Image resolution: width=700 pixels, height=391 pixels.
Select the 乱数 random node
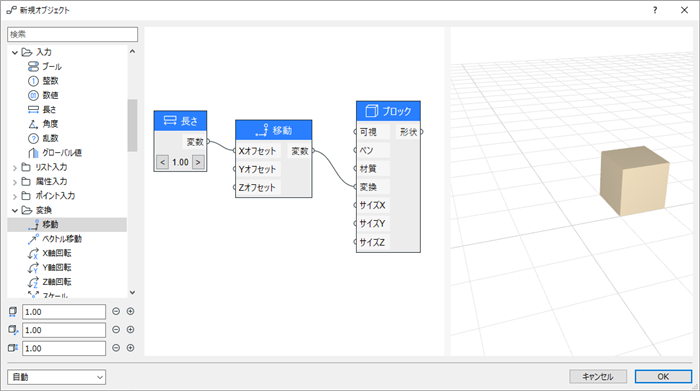point(44,138)
